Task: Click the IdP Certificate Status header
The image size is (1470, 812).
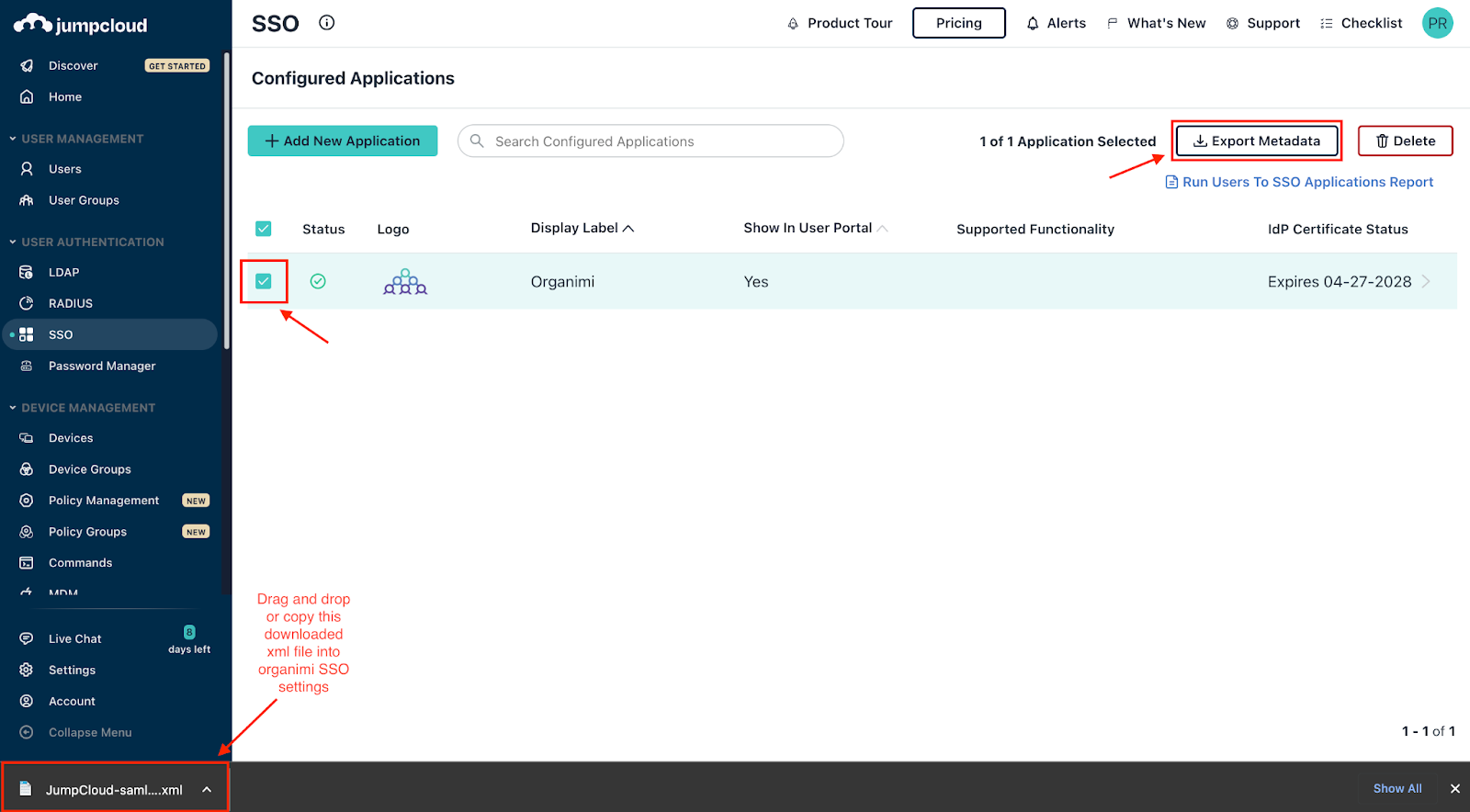Action: pyautogui.click(x=1338, y=229)
